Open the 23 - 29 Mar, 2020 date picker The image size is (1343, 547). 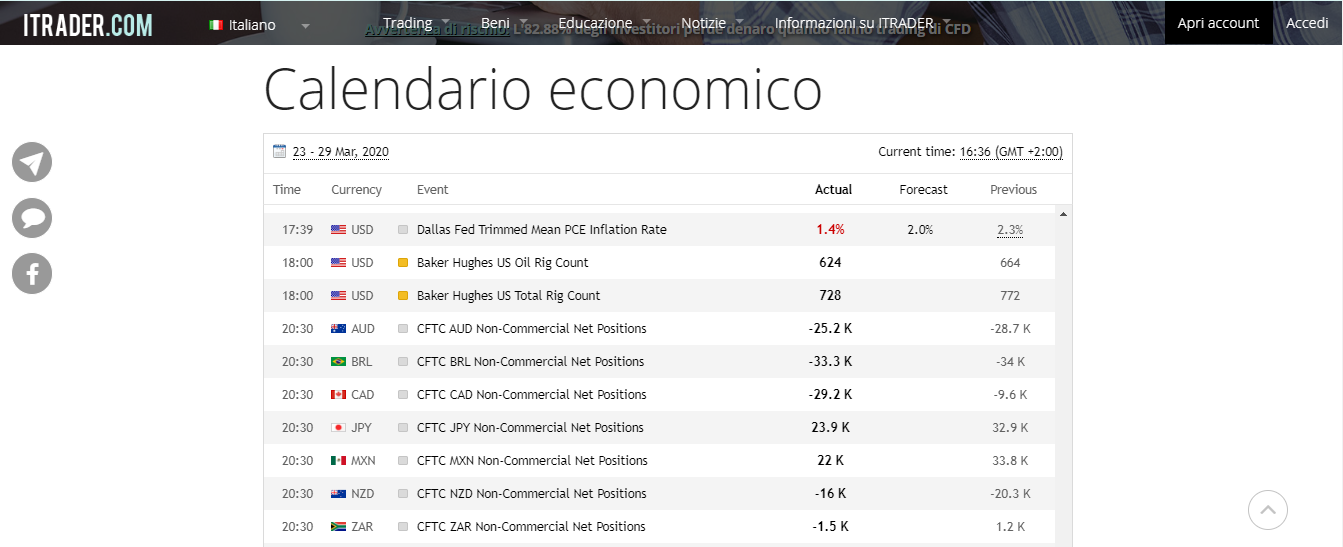[x=341, y=152]
